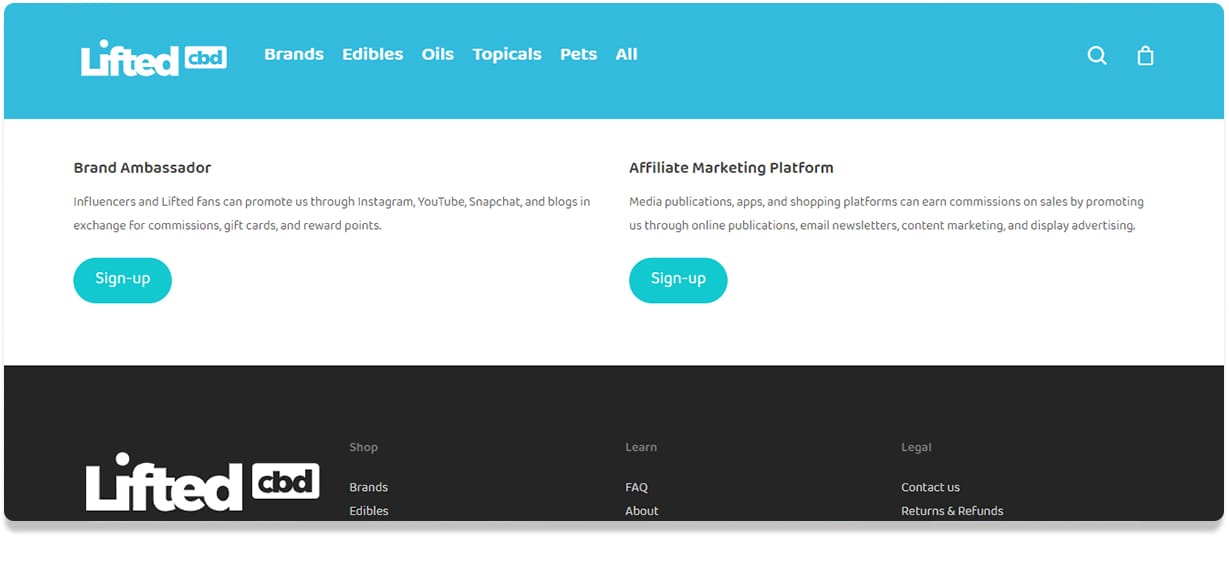Open the shopping bag cart icon

pos(1146,56)
